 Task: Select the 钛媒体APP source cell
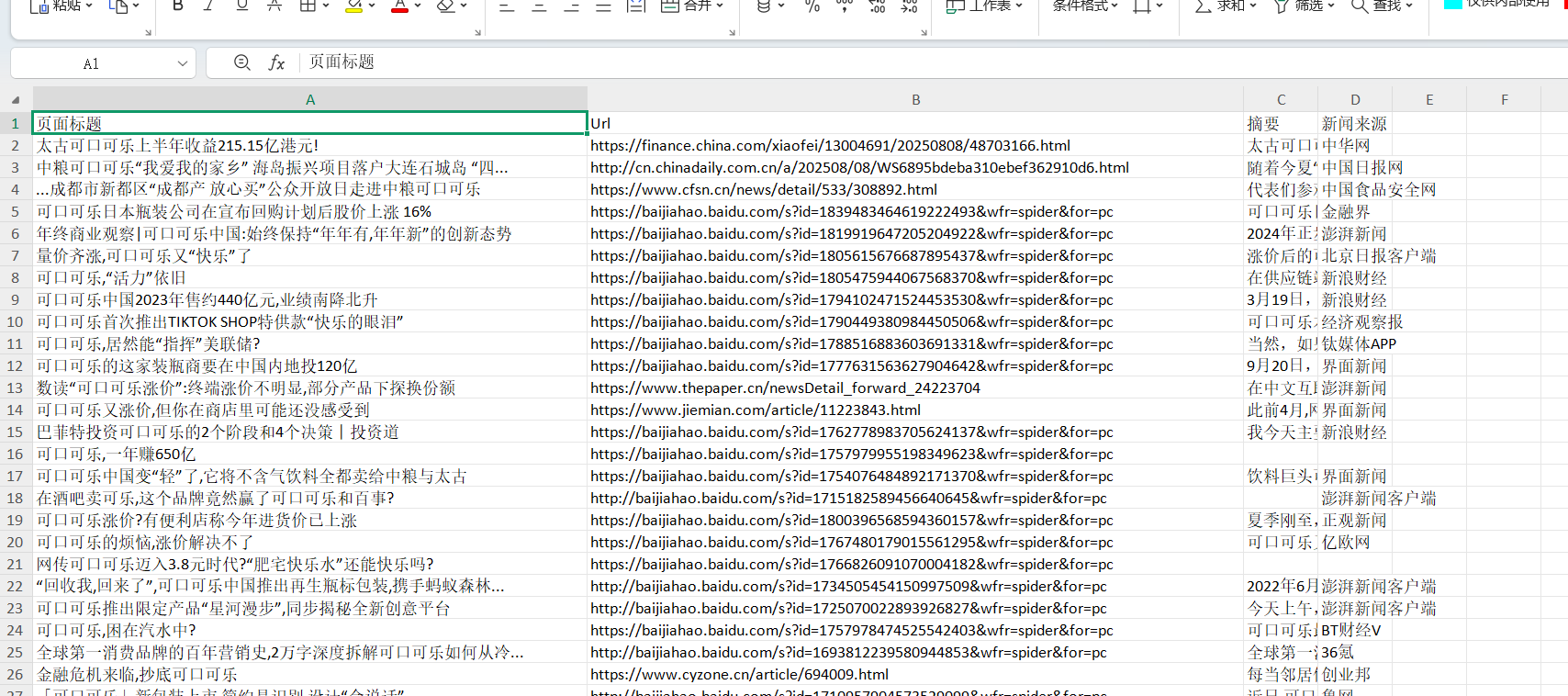pyautogui.click(x=1355, y=343)
